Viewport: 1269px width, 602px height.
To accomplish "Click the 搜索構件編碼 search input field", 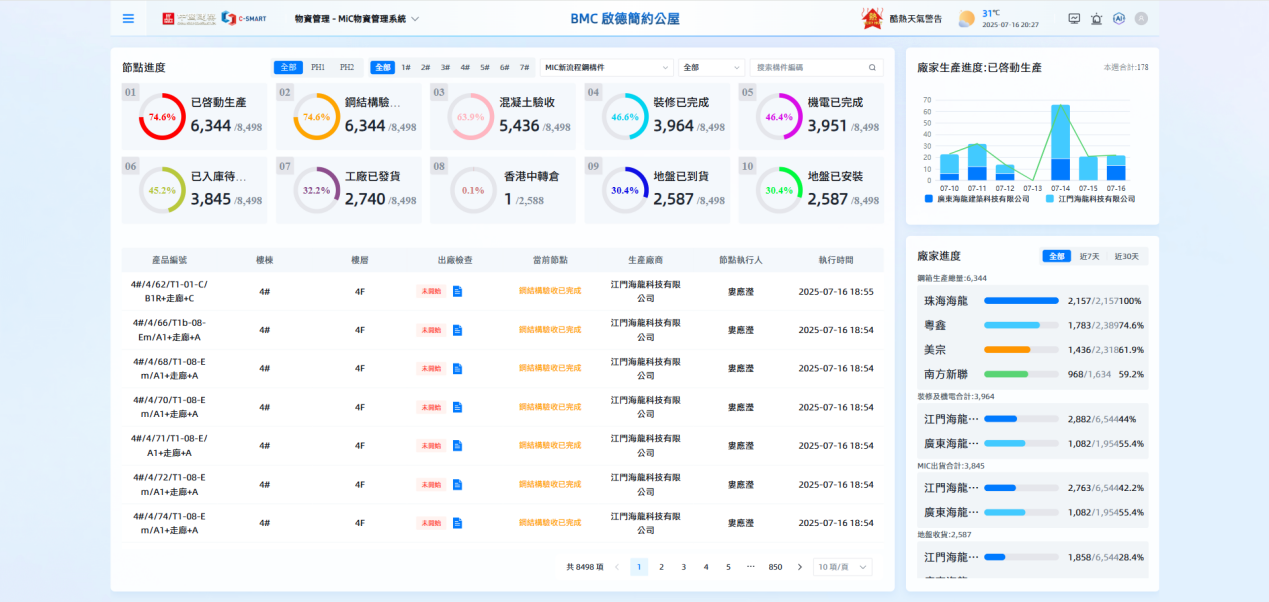I will pyautogui.click(x=808, y=68).
